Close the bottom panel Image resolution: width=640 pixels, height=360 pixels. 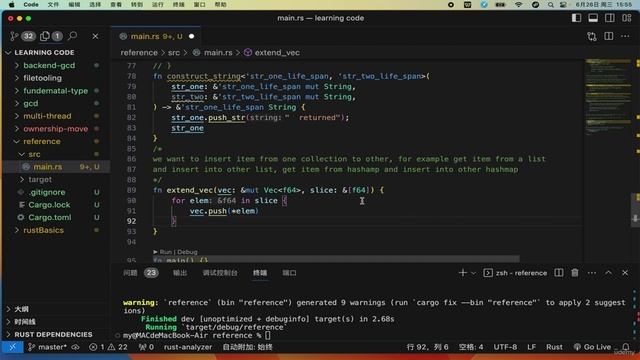click(625, 273)
